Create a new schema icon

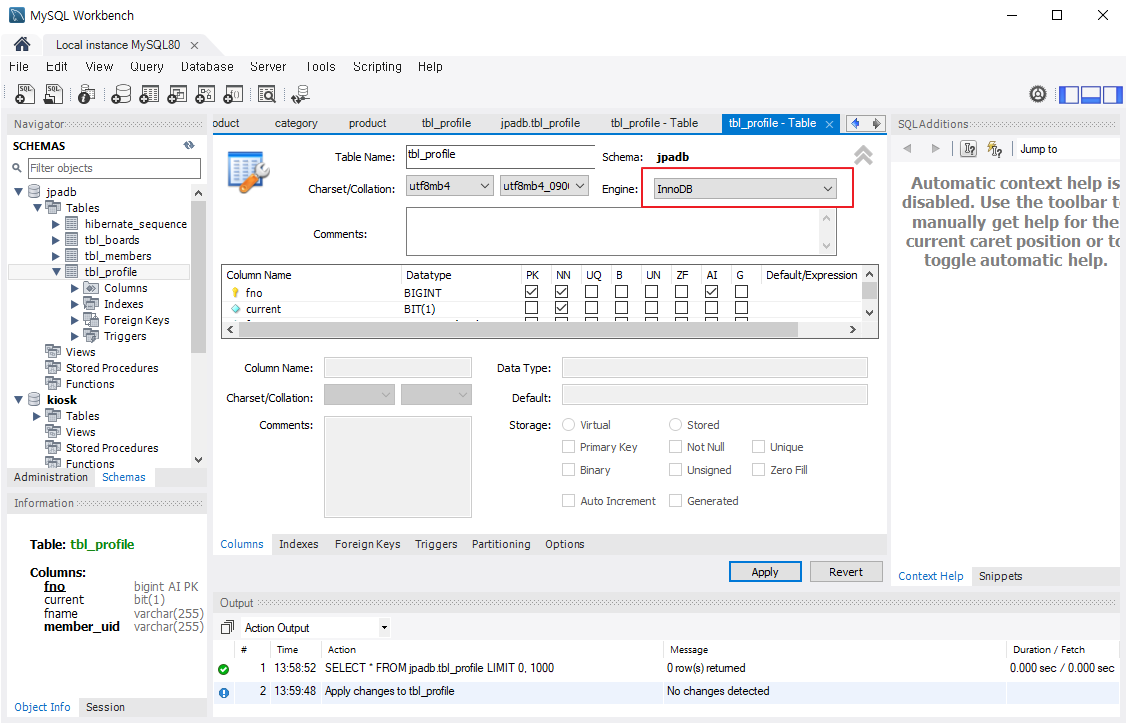pyautogui.click(x=121, y=94)
